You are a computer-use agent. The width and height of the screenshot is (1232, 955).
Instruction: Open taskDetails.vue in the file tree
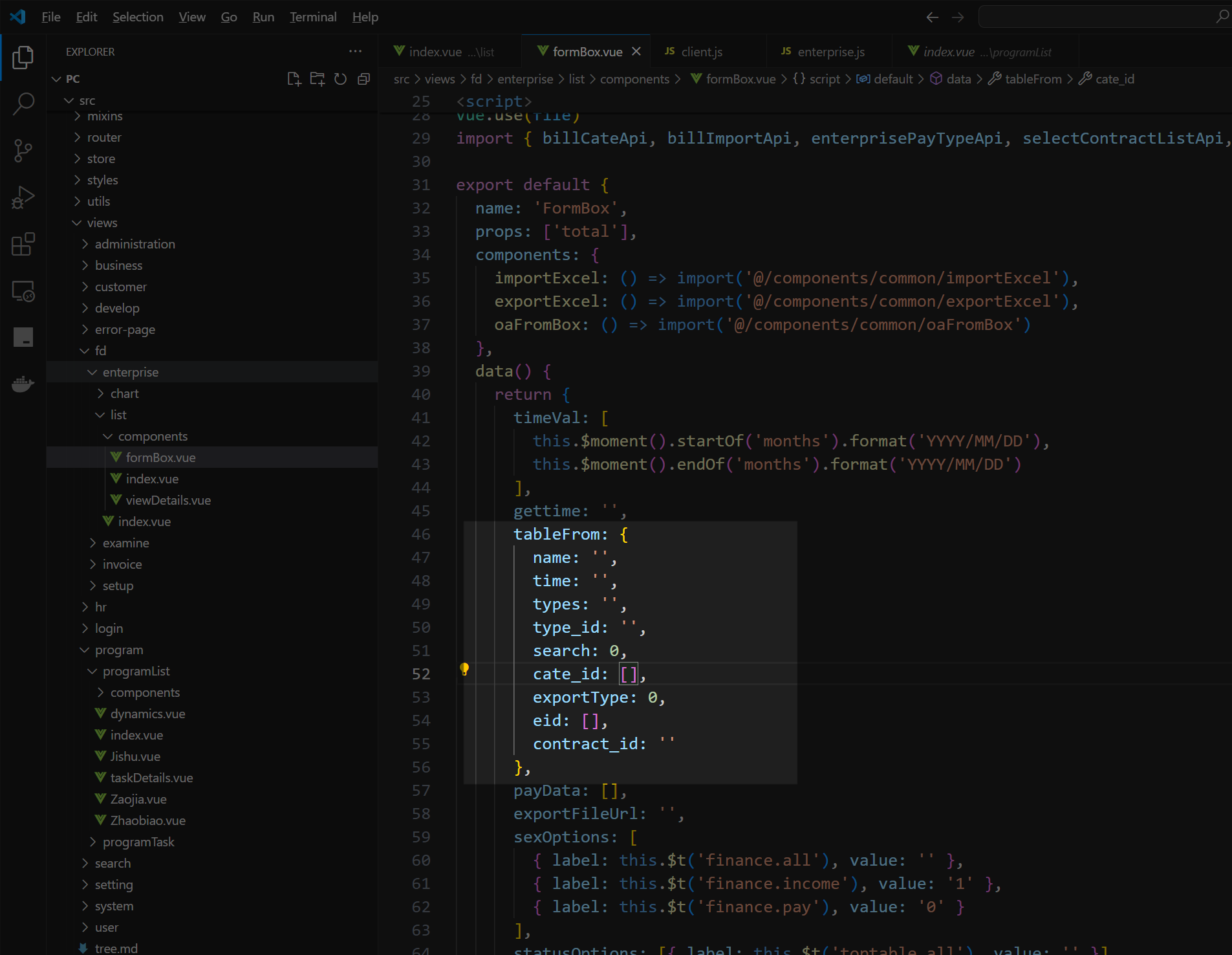[x=151, y=778]
